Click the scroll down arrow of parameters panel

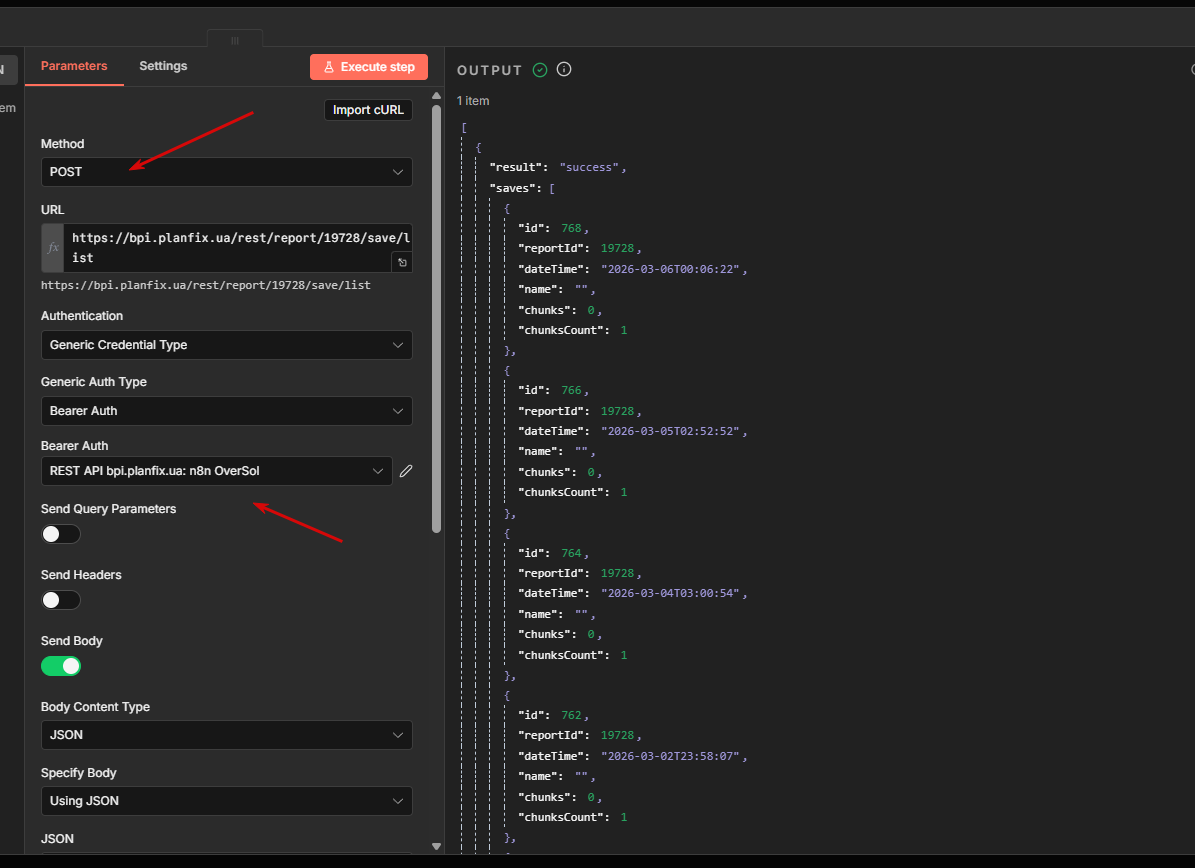click(x=436, y=846)
